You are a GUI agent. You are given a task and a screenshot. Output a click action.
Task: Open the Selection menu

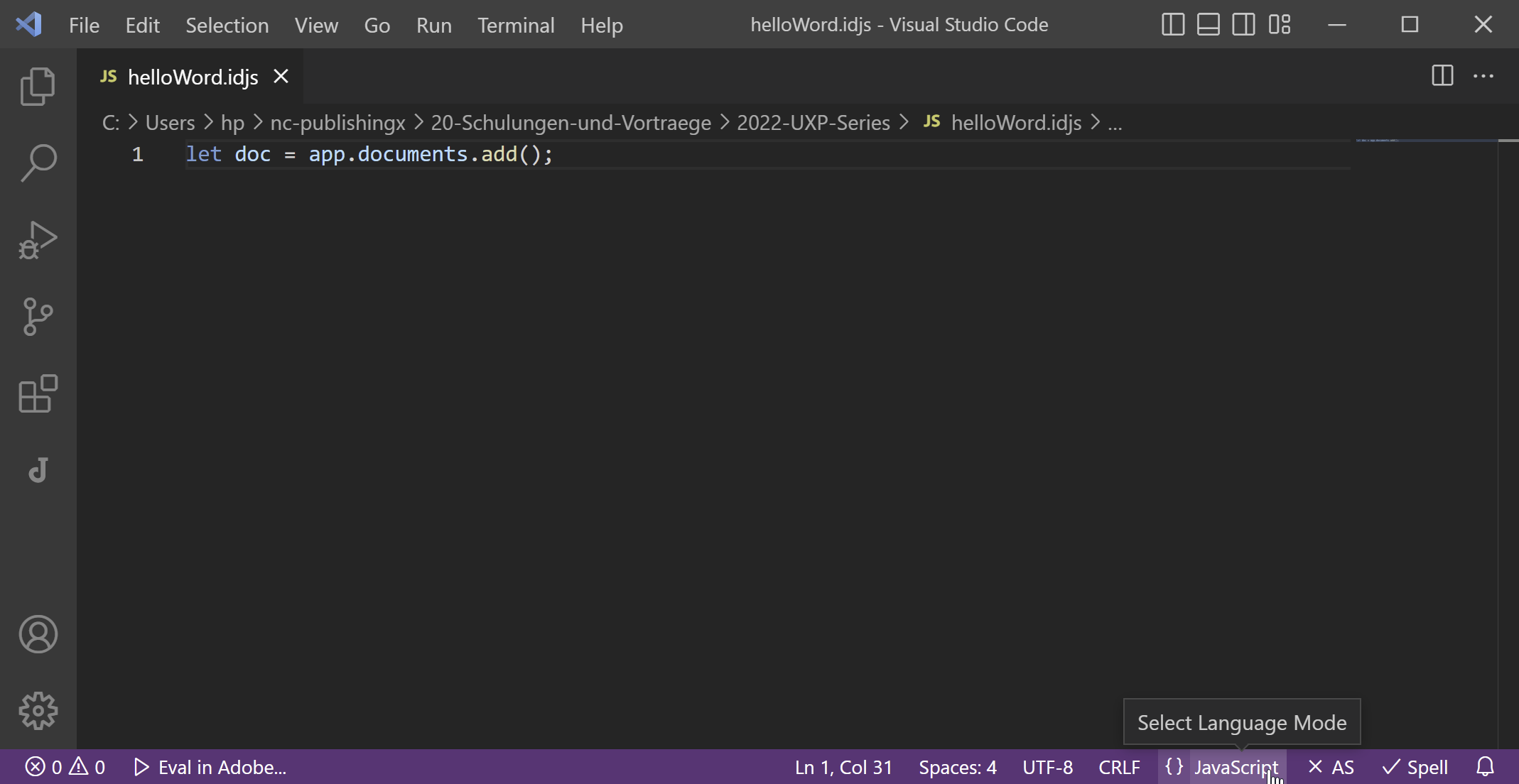coord(227,25)
